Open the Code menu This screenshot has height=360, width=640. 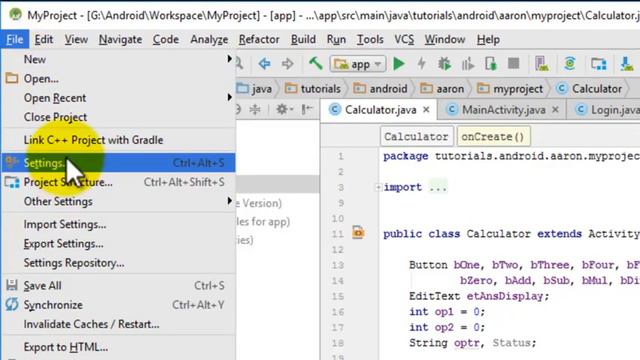[166, 40]
